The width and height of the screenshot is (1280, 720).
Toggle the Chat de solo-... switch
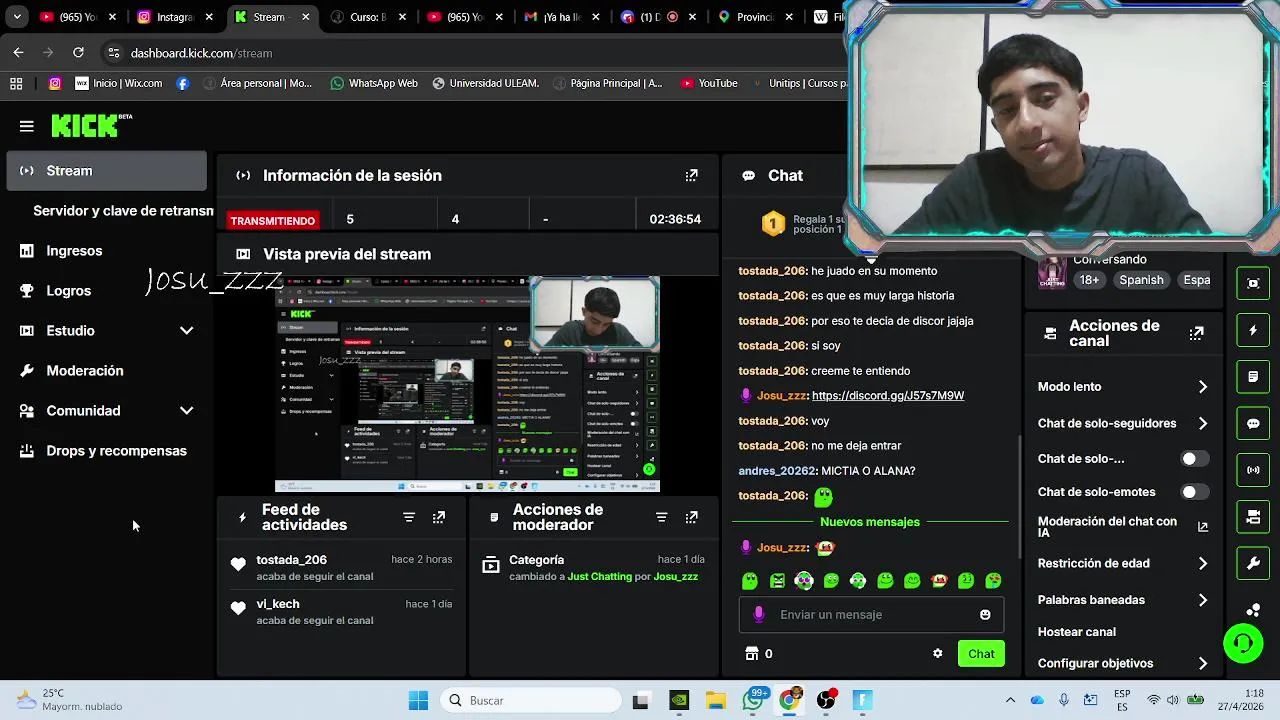point(1194,459)
